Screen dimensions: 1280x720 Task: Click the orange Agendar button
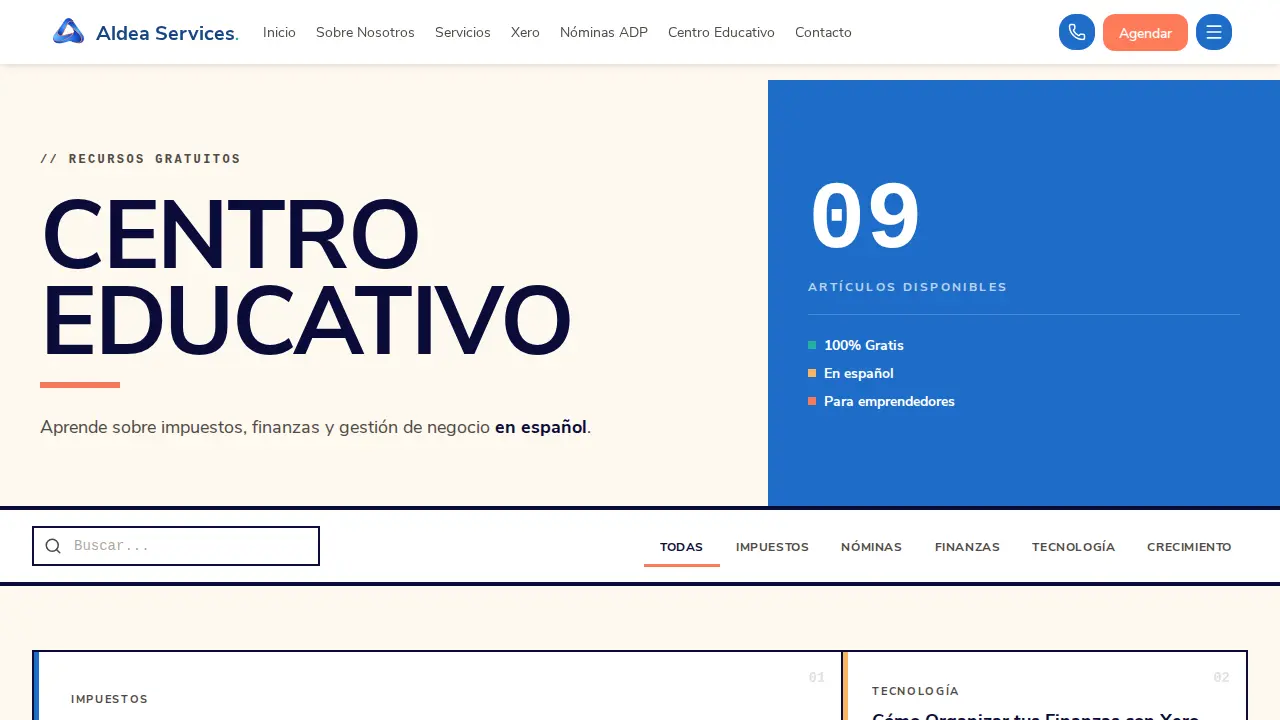(x=1145, y=32)
